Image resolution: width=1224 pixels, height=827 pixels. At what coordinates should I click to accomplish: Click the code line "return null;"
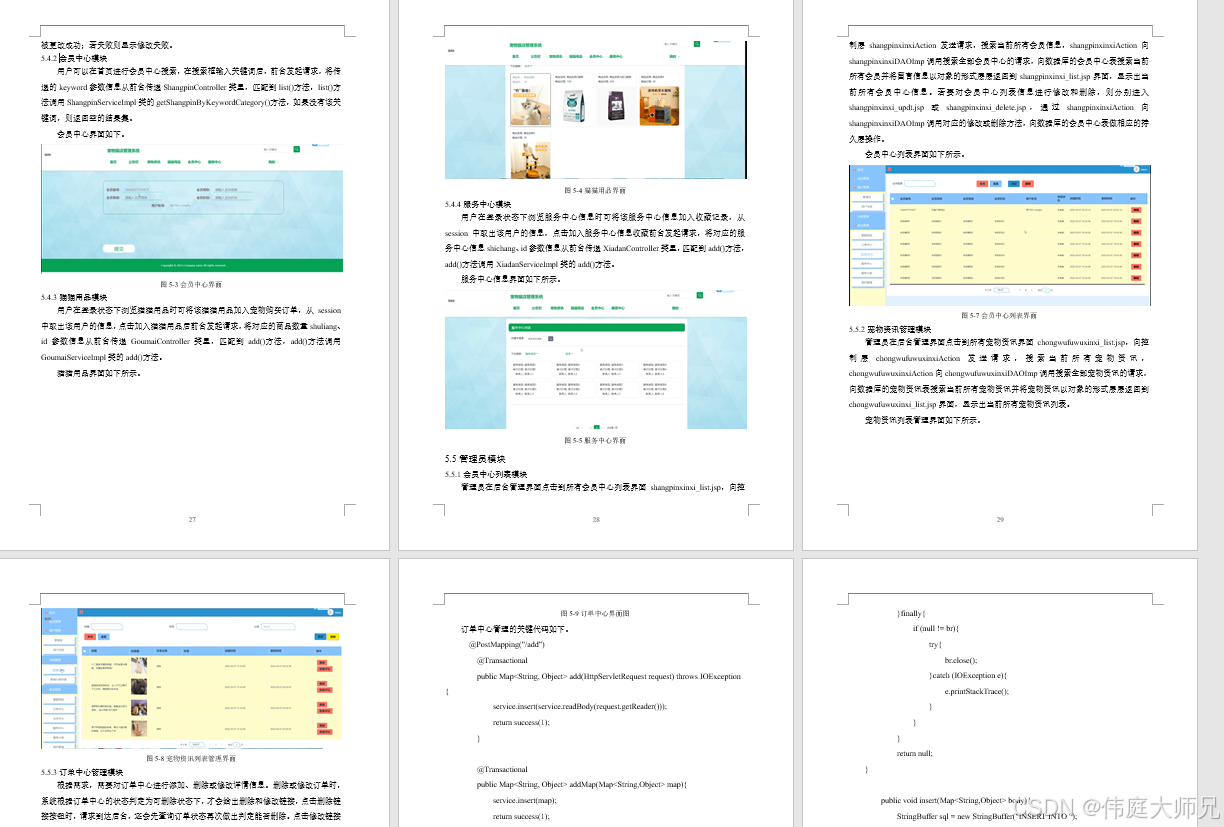pyautogui.click(x=915, y=754)
